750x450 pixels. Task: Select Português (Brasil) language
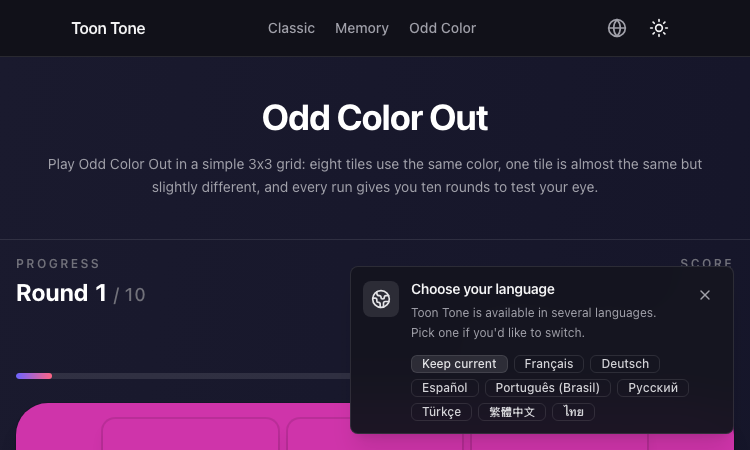pos(548,388)
